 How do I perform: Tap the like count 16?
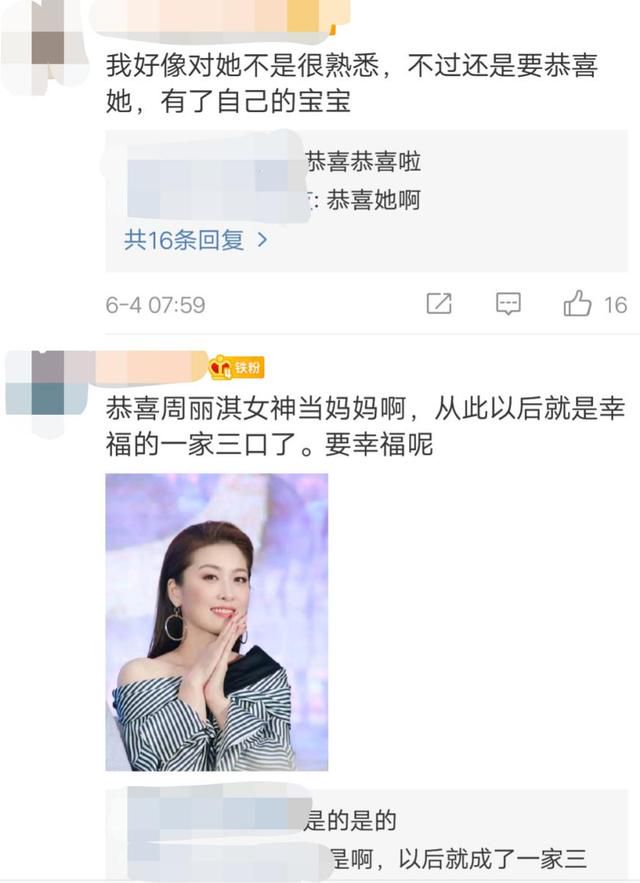[x=615, y=305]
